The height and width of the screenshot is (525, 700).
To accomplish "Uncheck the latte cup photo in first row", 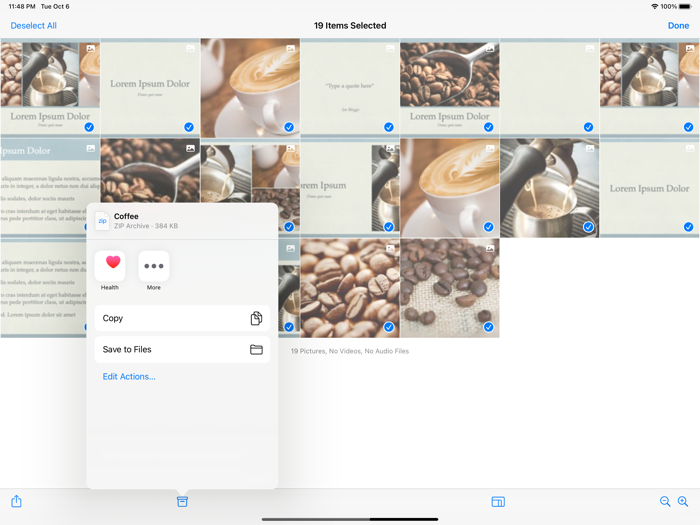I will pyautogui.click(x=289, y=127).
